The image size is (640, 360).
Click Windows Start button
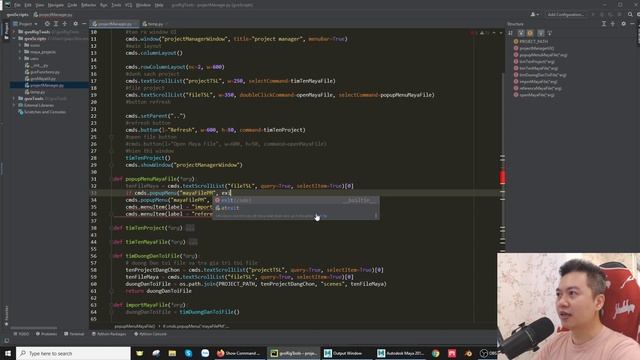click(x=7, y=353)
